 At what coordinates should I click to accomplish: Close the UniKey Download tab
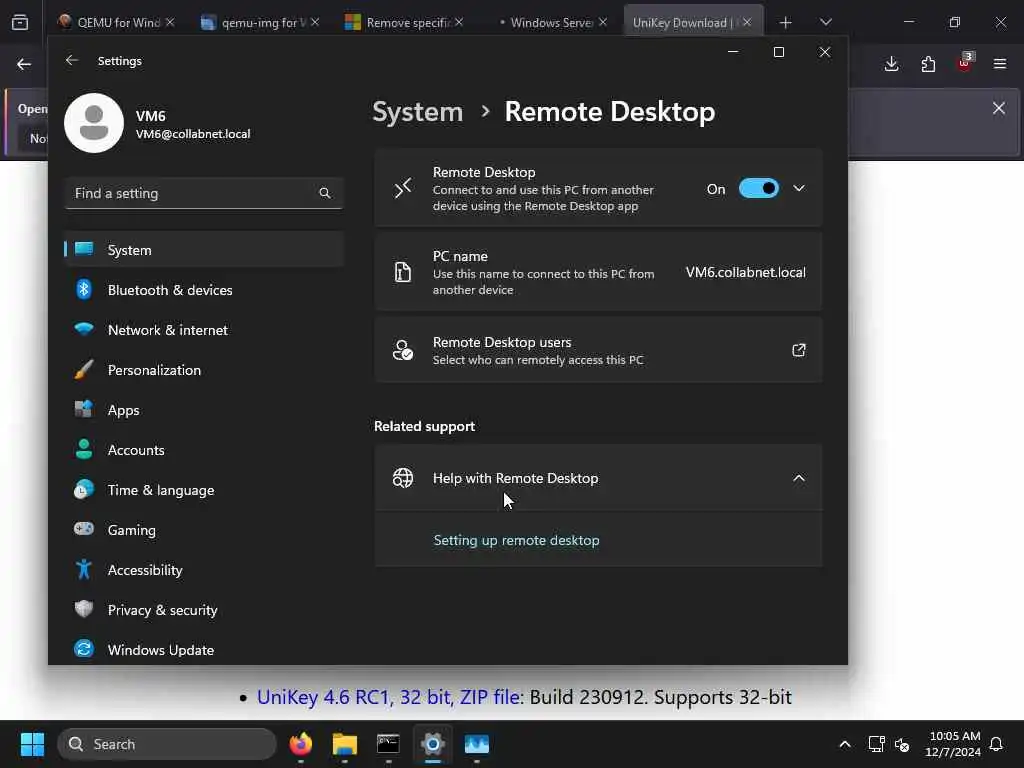click(747, 22)
